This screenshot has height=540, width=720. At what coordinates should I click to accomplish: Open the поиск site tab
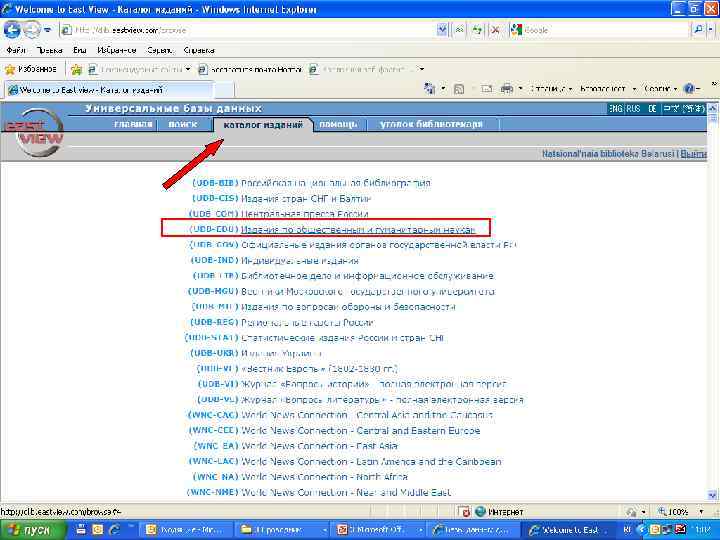(183, 124)
